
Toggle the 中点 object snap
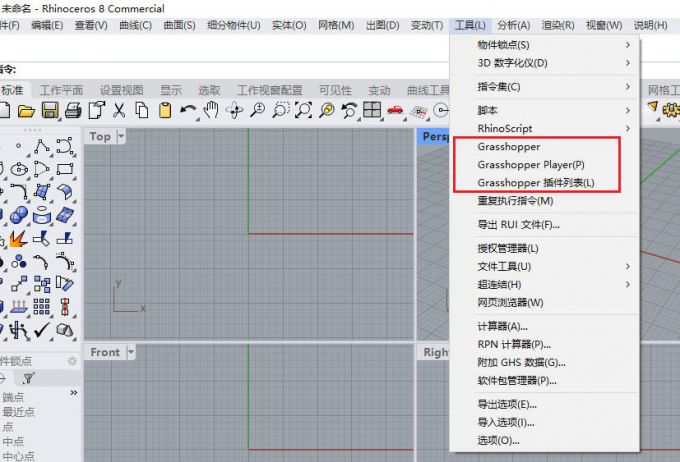click(x=13, y=441)
